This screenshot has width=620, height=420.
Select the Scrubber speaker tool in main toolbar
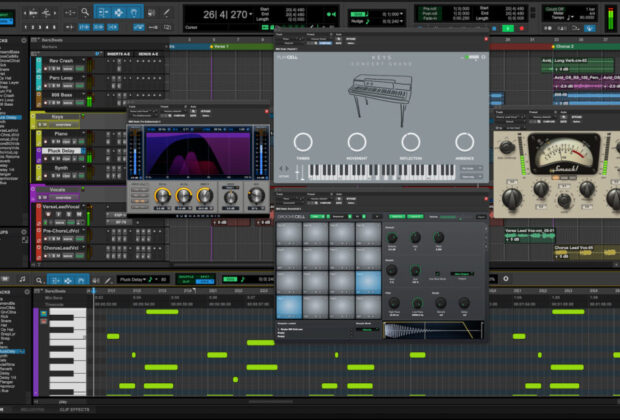point(151,13)
